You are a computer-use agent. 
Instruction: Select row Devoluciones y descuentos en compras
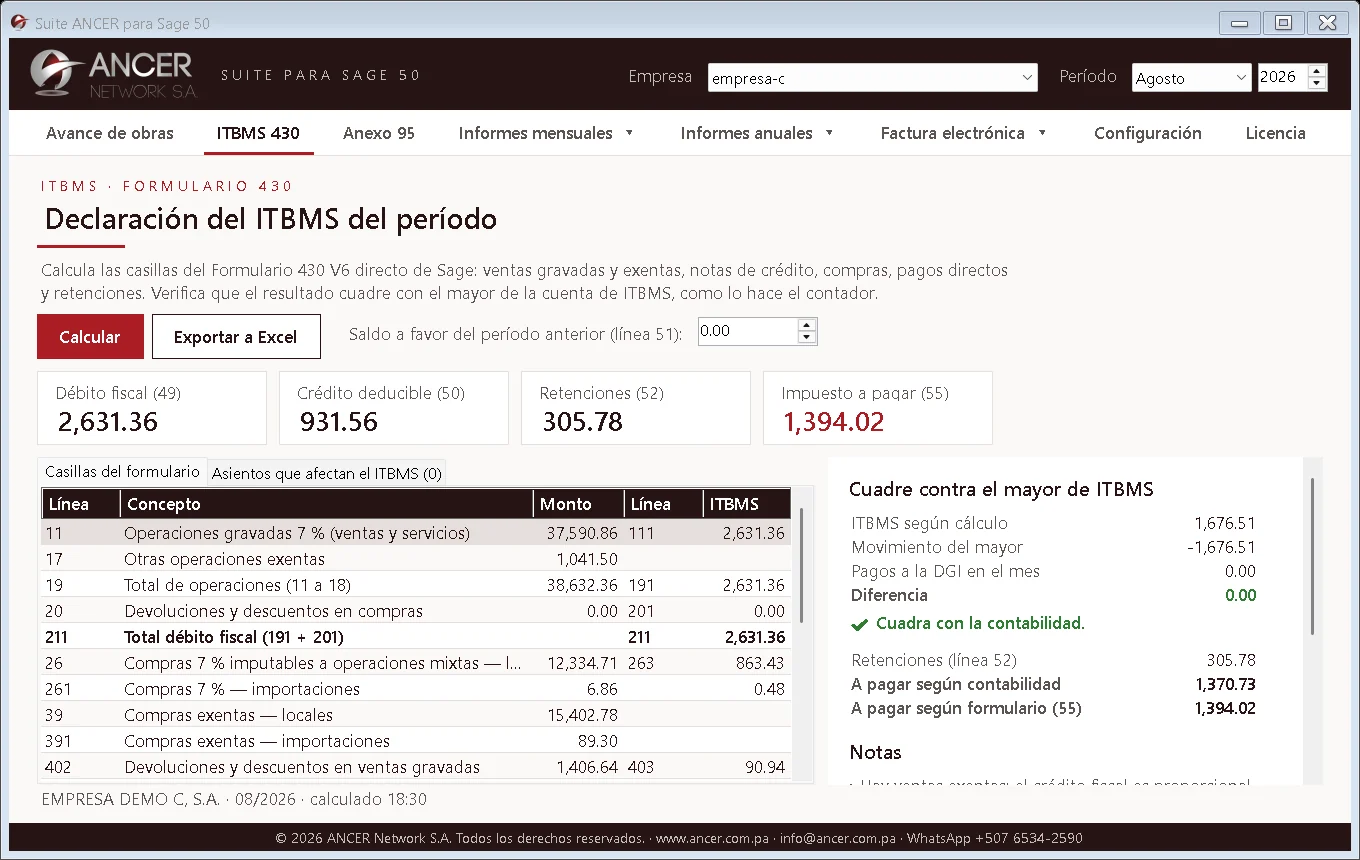(x=416, y=611)
